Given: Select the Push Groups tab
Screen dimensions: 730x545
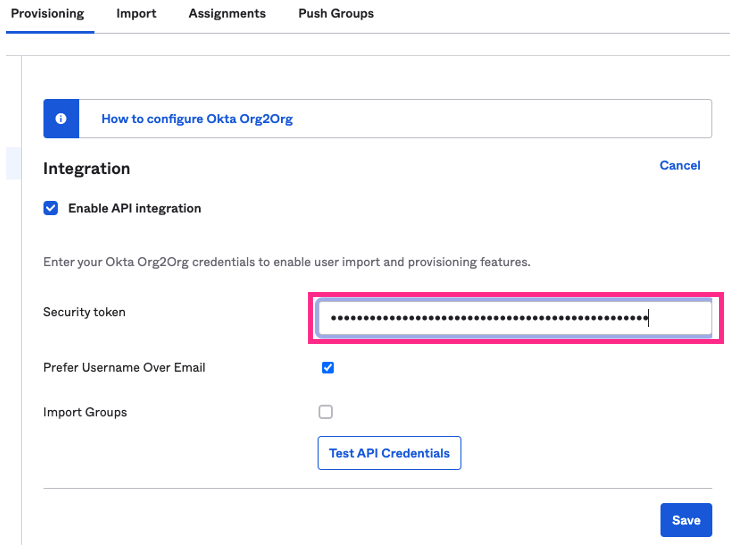Looking at the screenshot, I should pyautogui.click(x=336, y=14).
